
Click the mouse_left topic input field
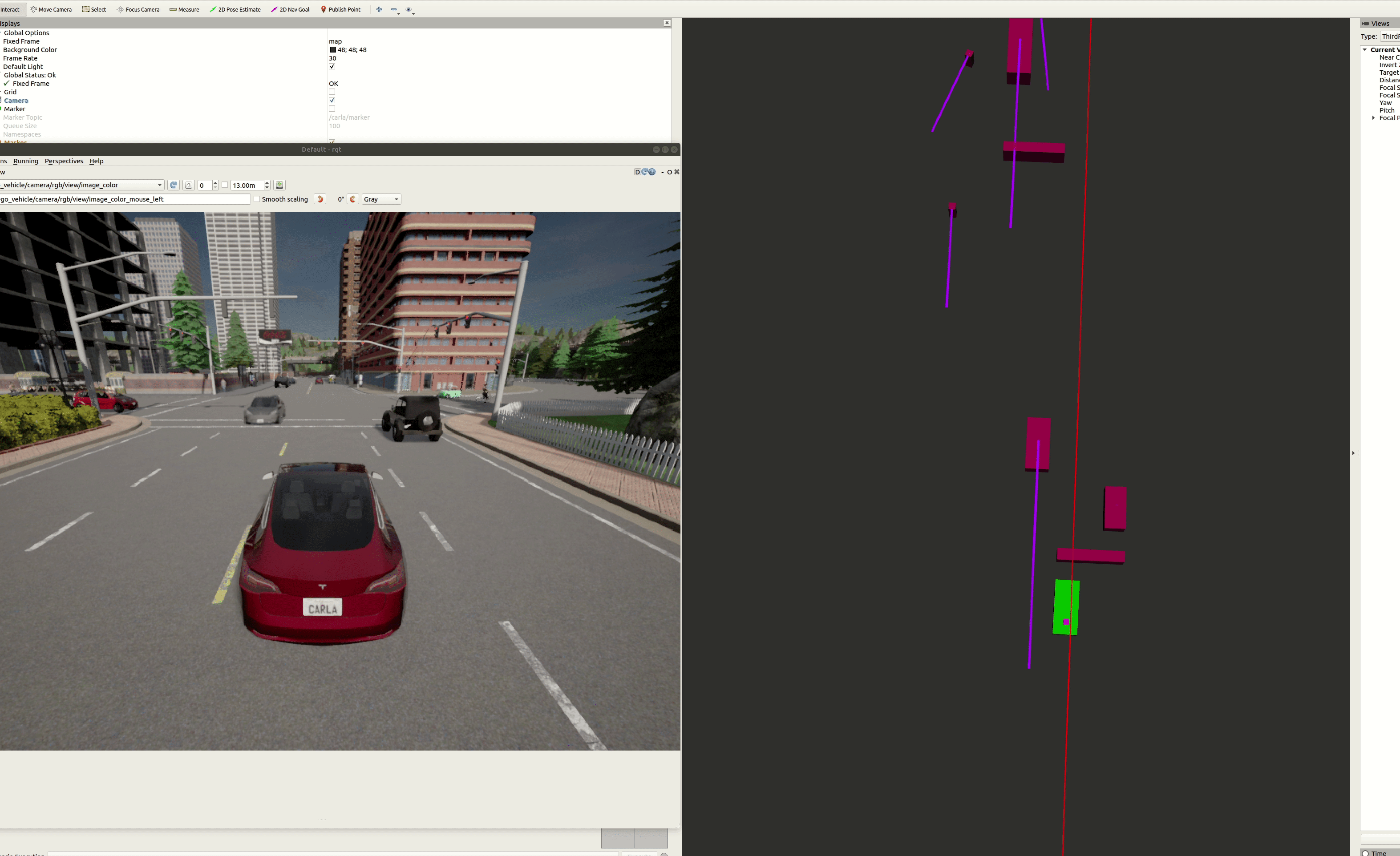point(125,199)
